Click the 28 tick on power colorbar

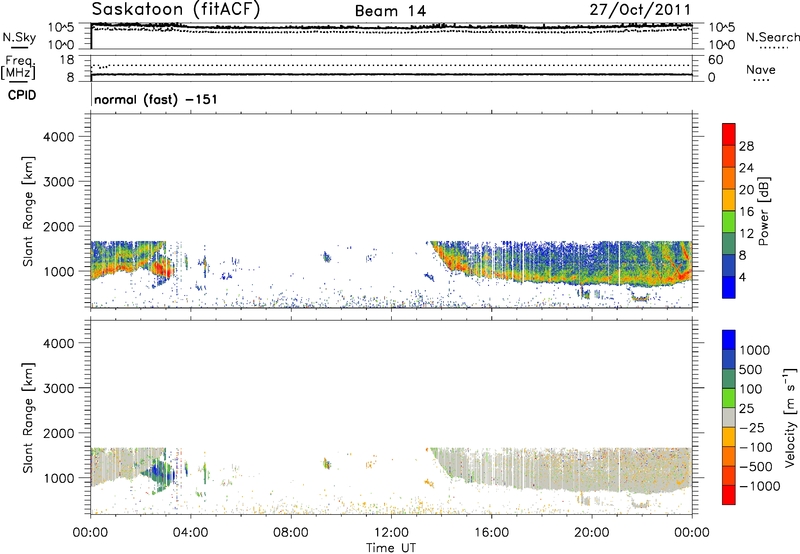coord(746,146)
